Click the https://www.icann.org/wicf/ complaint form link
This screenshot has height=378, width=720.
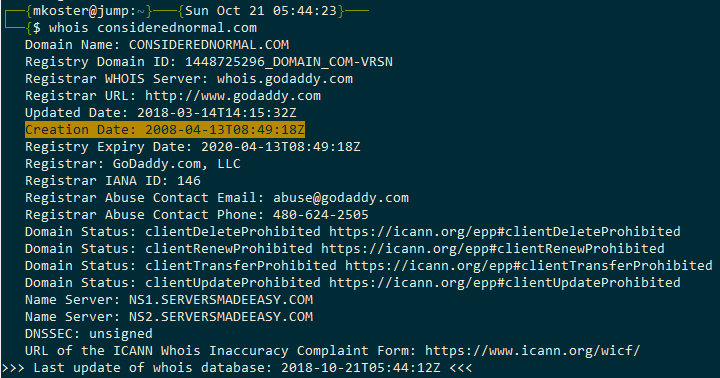(x=532, y=351)
